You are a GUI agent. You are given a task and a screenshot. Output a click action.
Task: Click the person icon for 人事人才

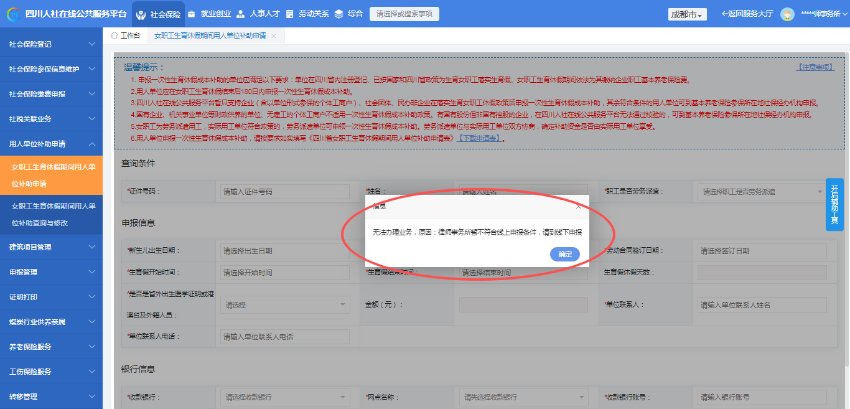240,15
